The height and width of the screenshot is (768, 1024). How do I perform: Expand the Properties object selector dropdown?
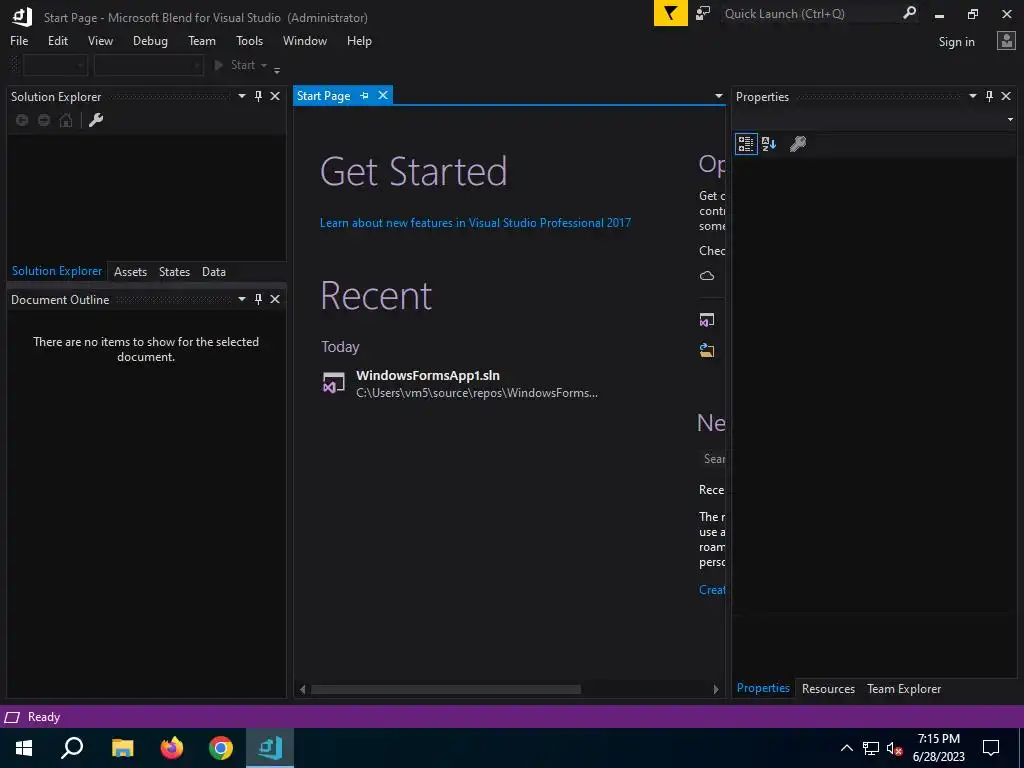(1010, 120)
